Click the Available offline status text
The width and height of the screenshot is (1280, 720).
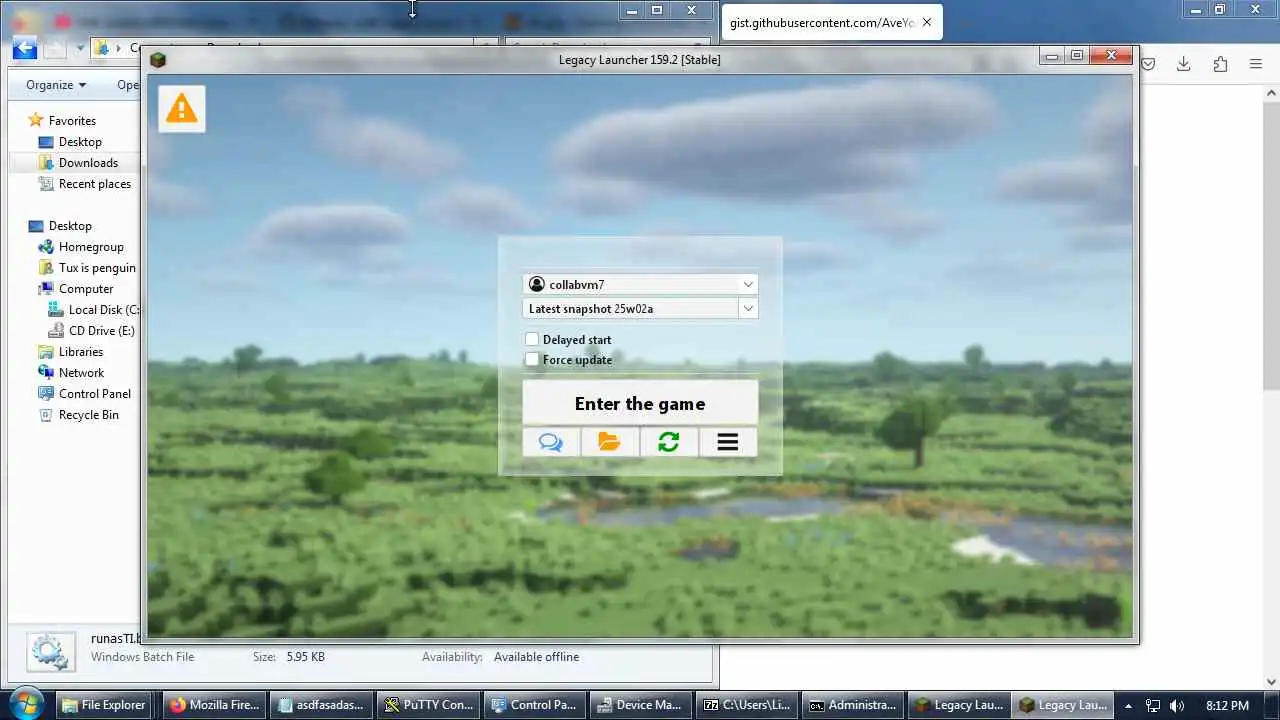(x=536, y=657)
